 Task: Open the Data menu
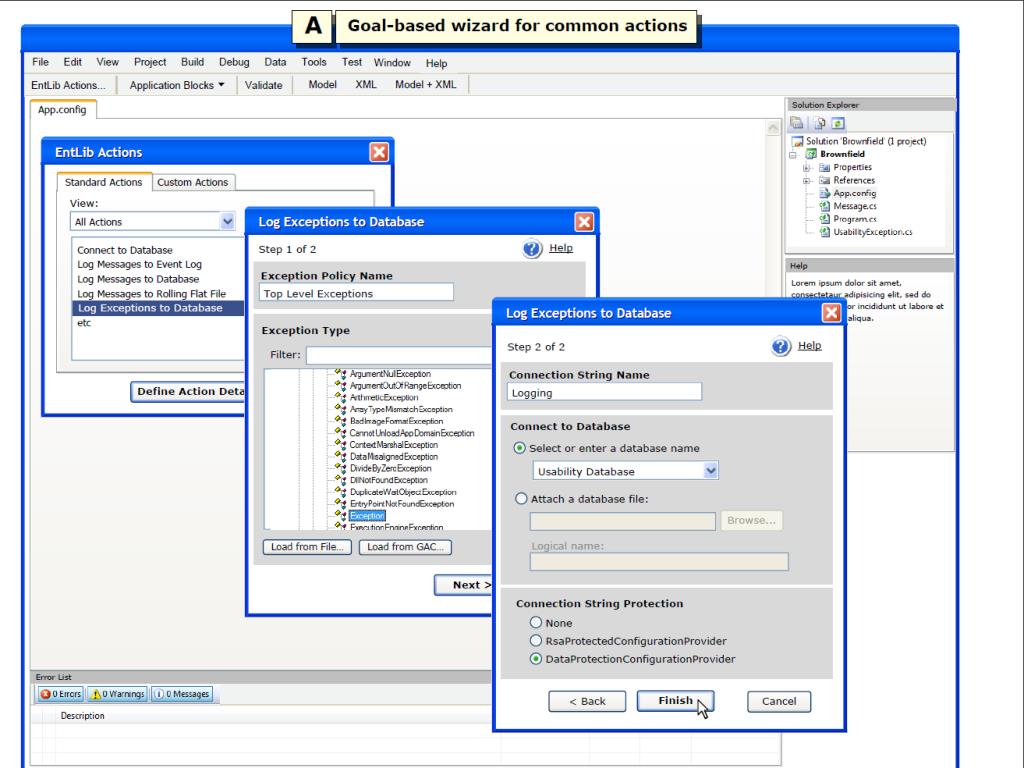(276, 62)
